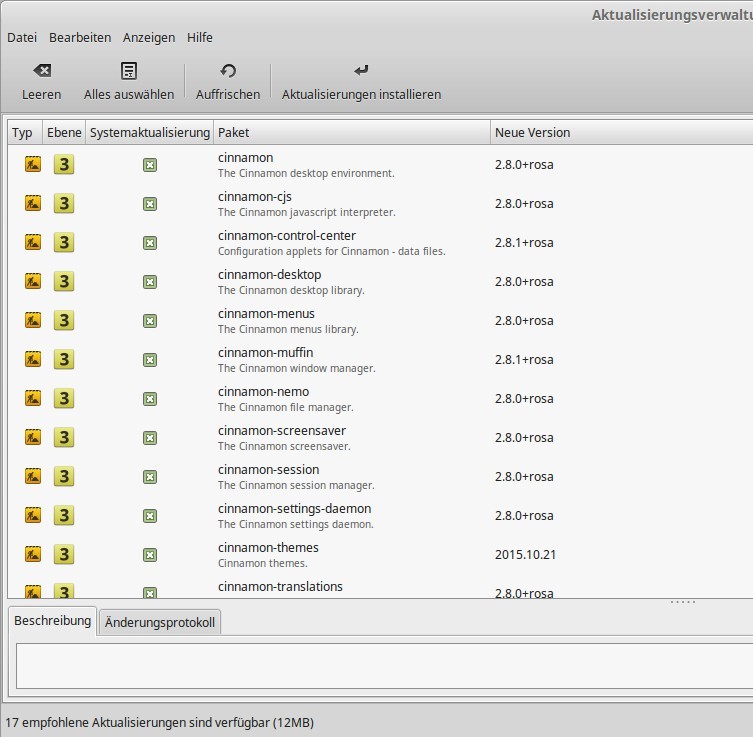Click level 3 badge for cinnamon row
Screen dimensions: 753x737
click(x=64, y=164)
